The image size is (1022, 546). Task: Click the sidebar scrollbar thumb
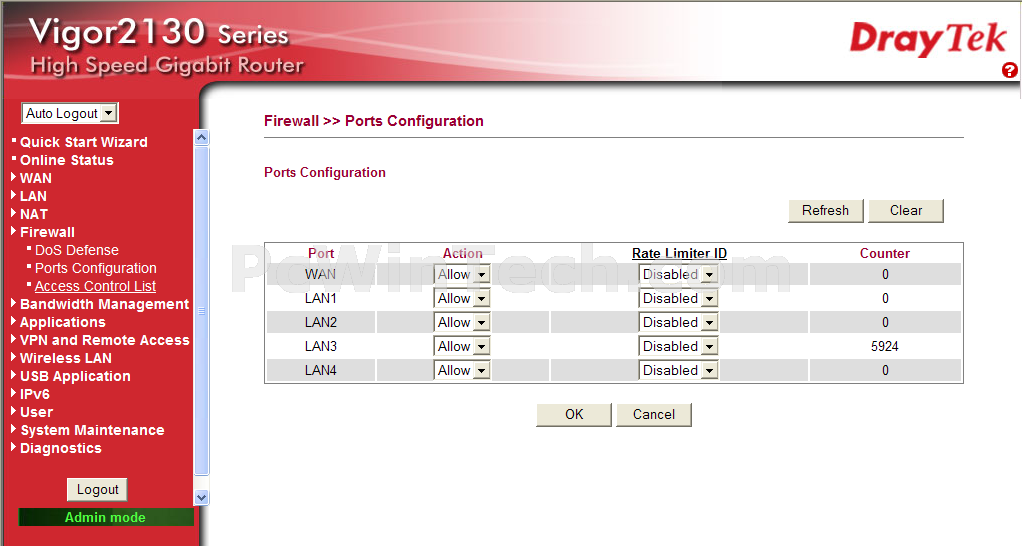[x=201, y=311]
